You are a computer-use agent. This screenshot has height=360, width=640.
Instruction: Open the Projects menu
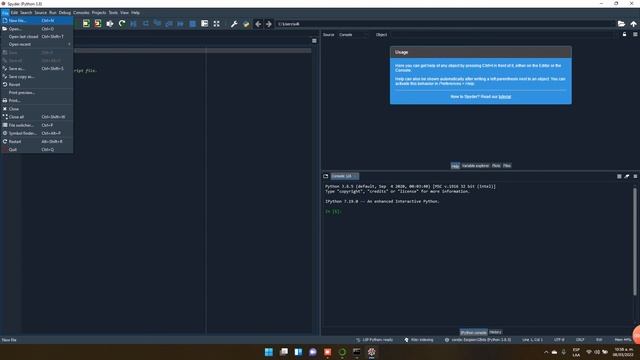99,13
